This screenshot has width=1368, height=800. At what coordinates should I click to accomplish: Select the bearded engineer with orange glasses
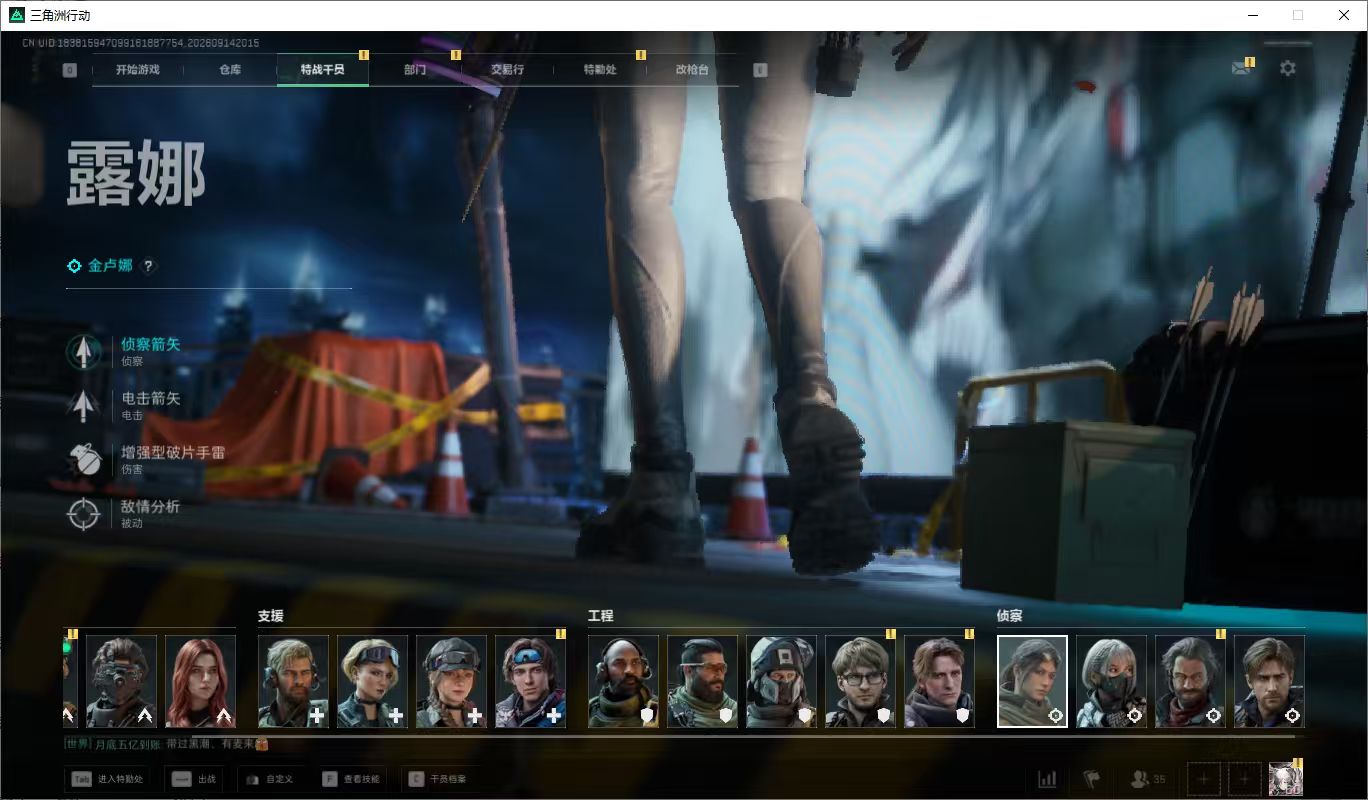coord(702,681)
